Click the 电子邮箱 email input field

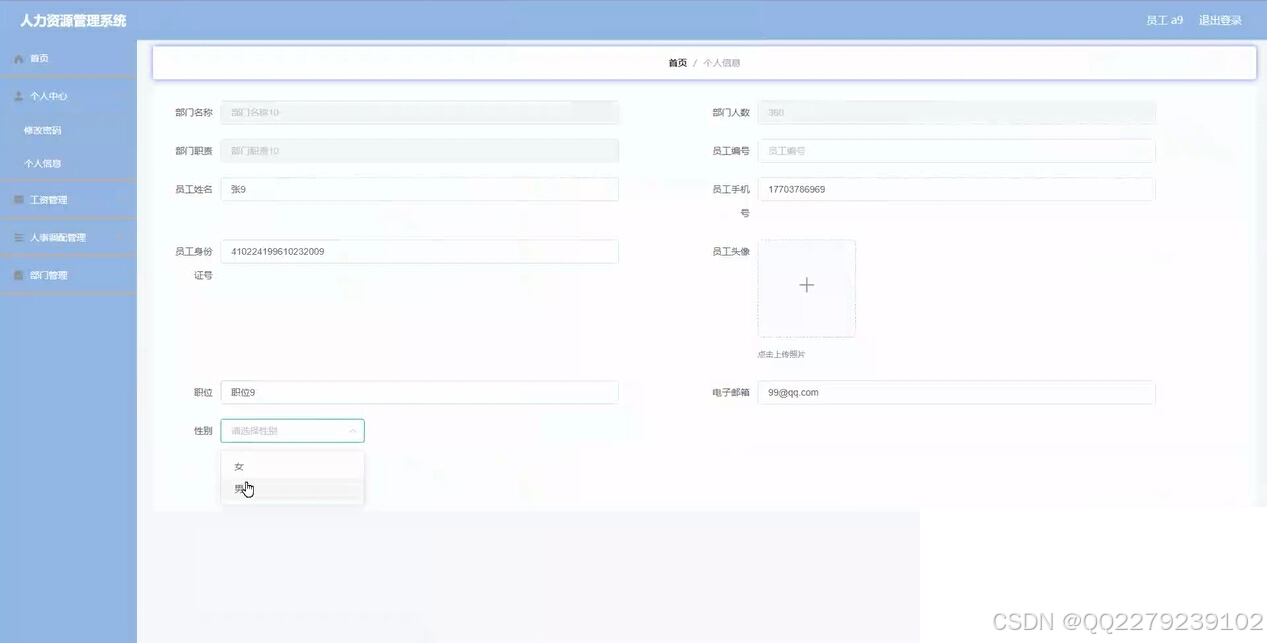956,392
